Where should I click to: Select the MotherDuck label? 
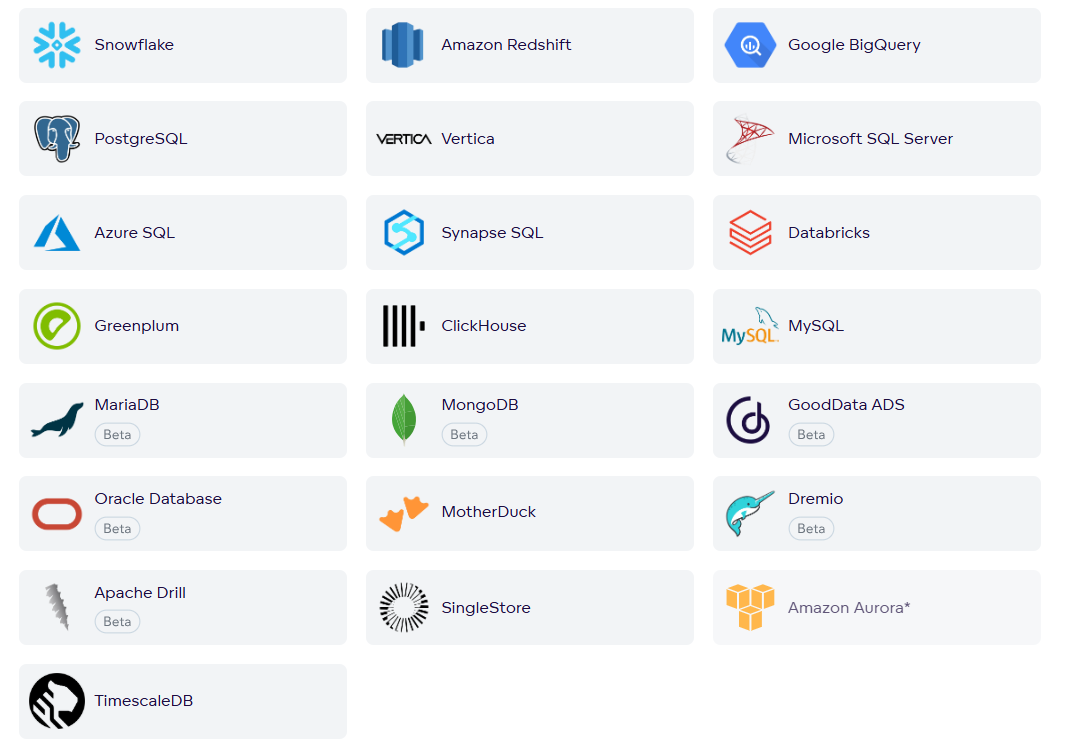pyautogui.click(x=488, y=512)
